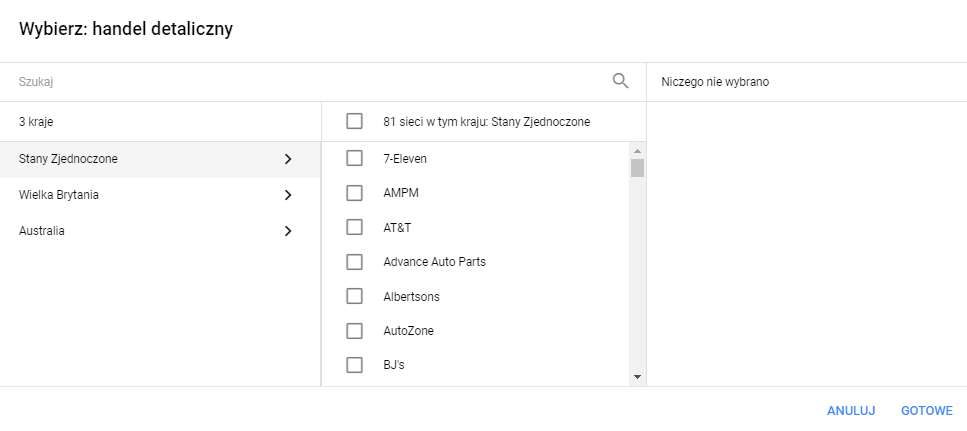Enable the Advance Auto Parts checkbox
Viewport: 967px width, 431px height.
[x=355, y=262]
